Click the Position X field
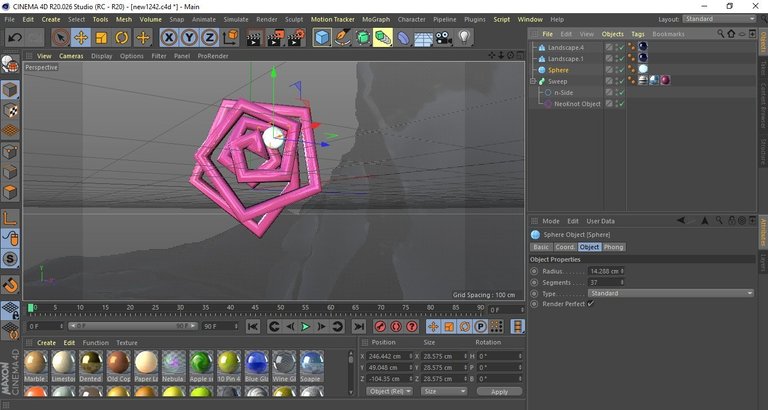 tap(390, 356)
